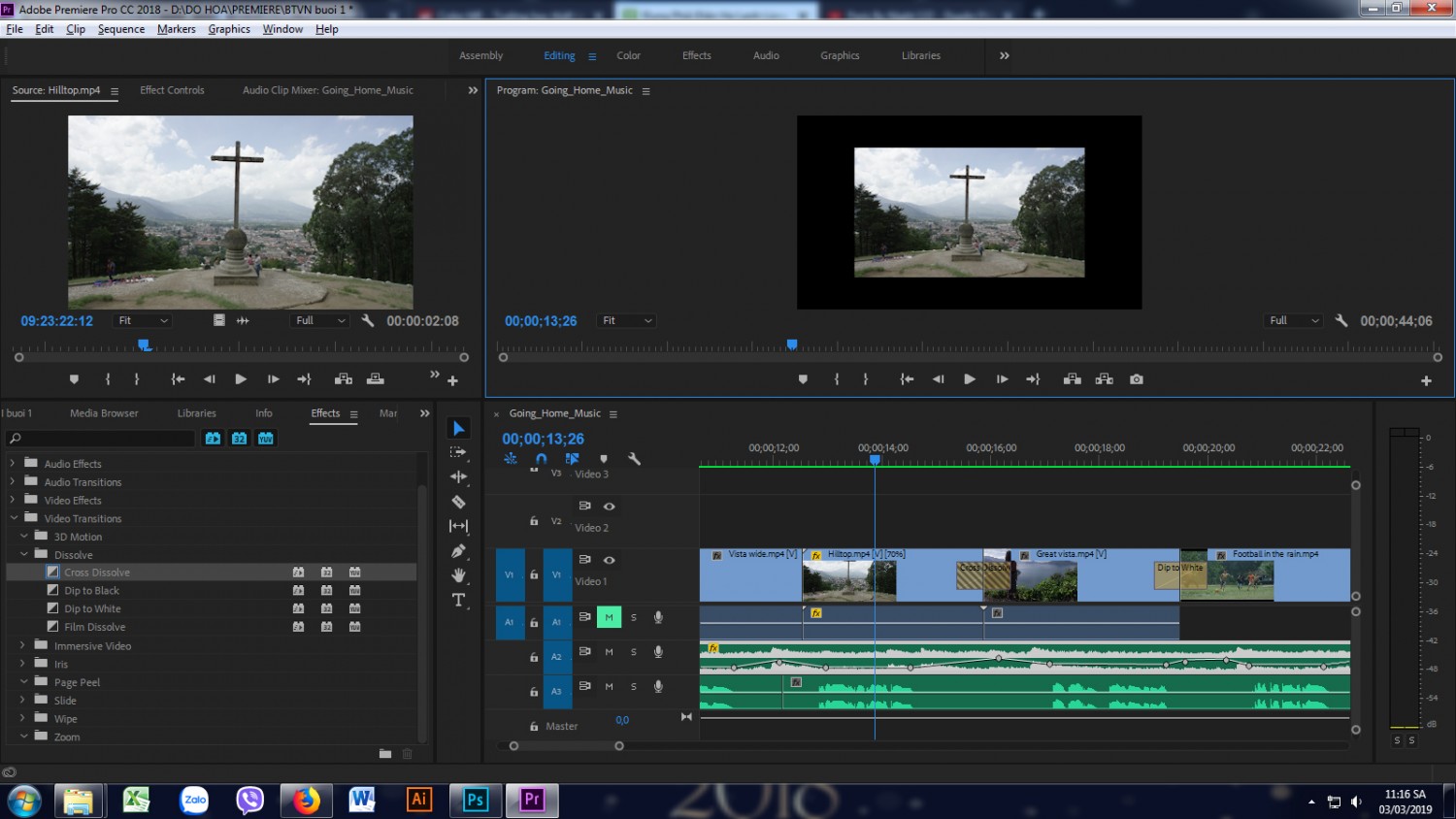Lock the Video 1 track

534,574
